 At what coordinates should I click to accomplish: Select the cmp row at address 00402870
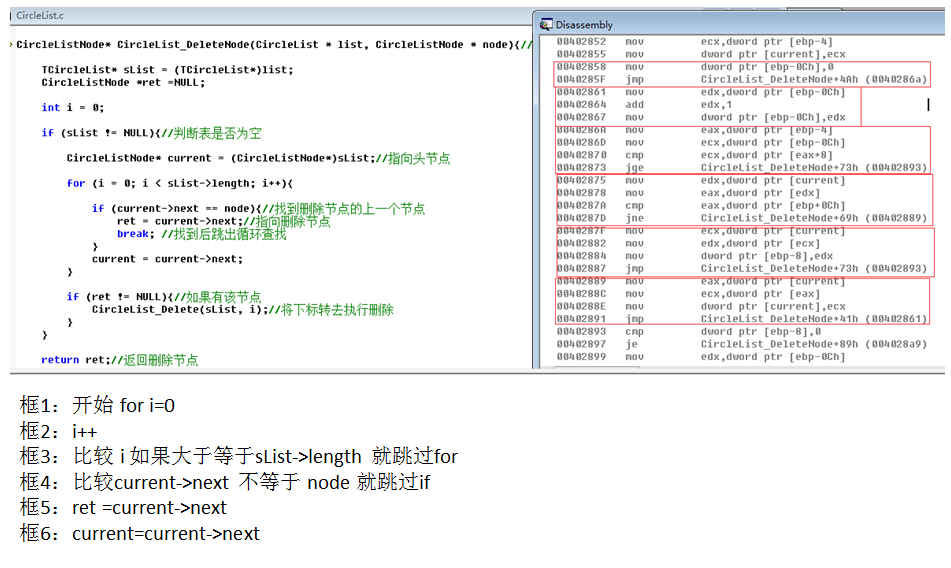pos(695,155)
